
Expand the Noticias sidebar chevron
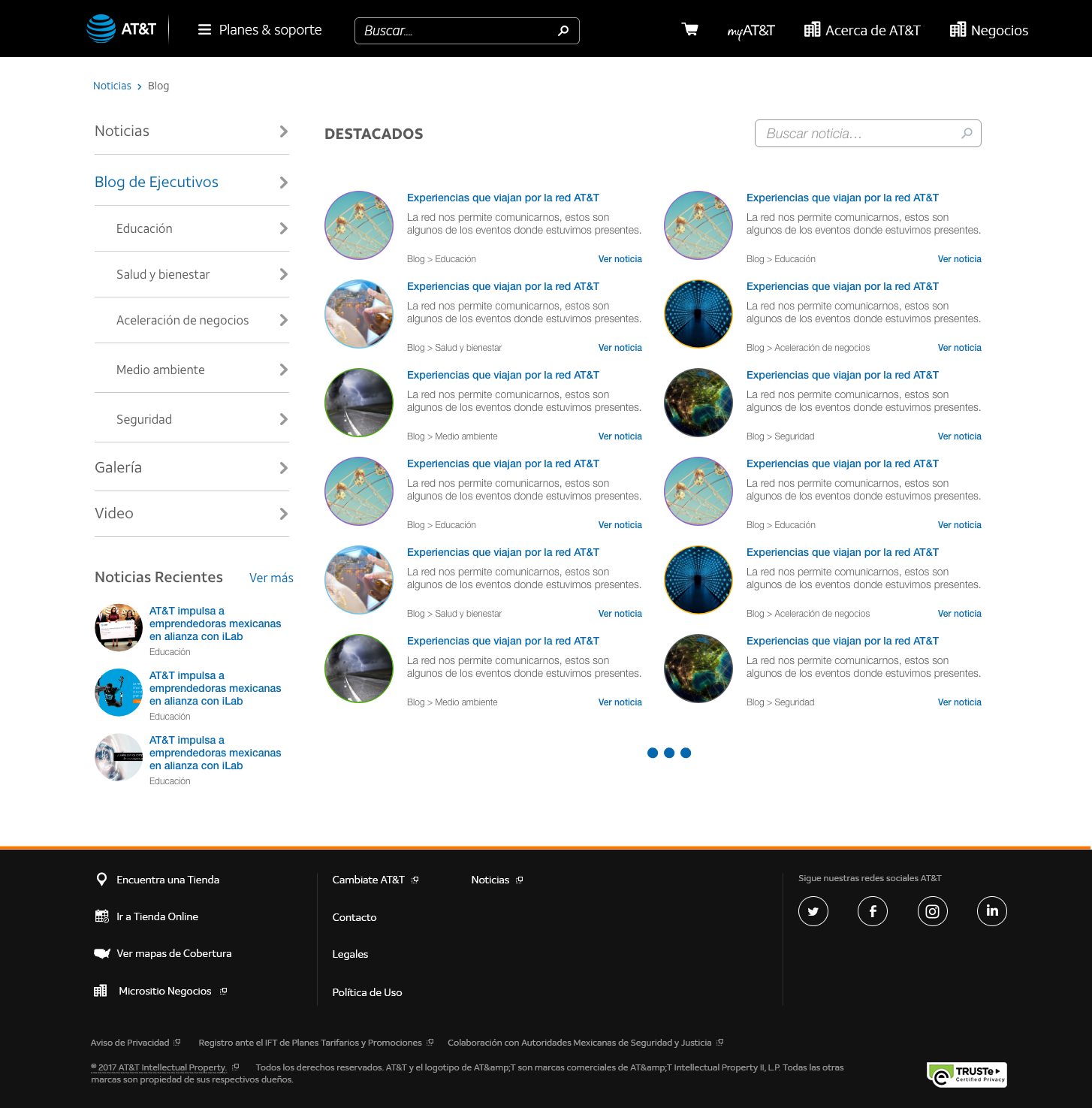(x=284, y=131)
